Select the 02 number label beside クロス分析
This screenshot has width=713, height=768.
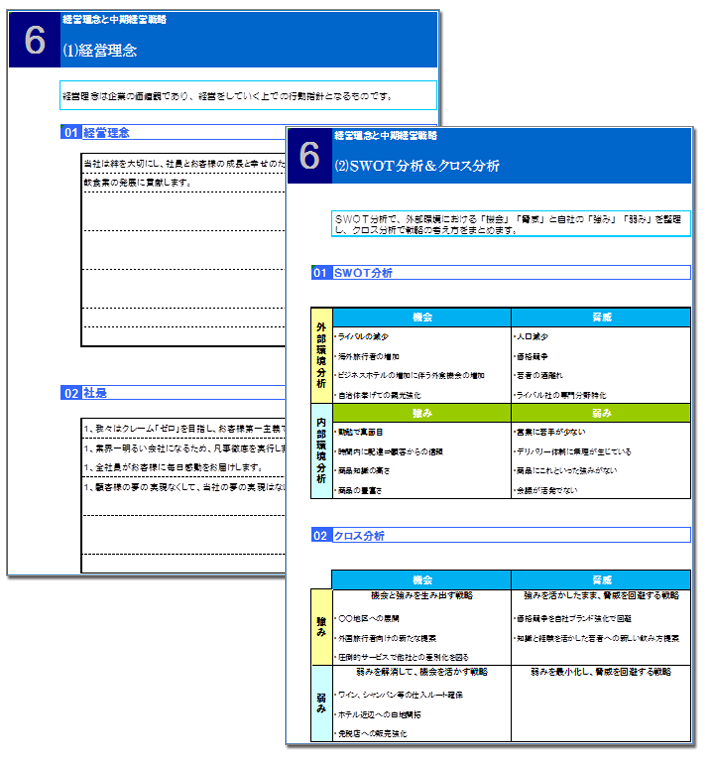(321, 536)
